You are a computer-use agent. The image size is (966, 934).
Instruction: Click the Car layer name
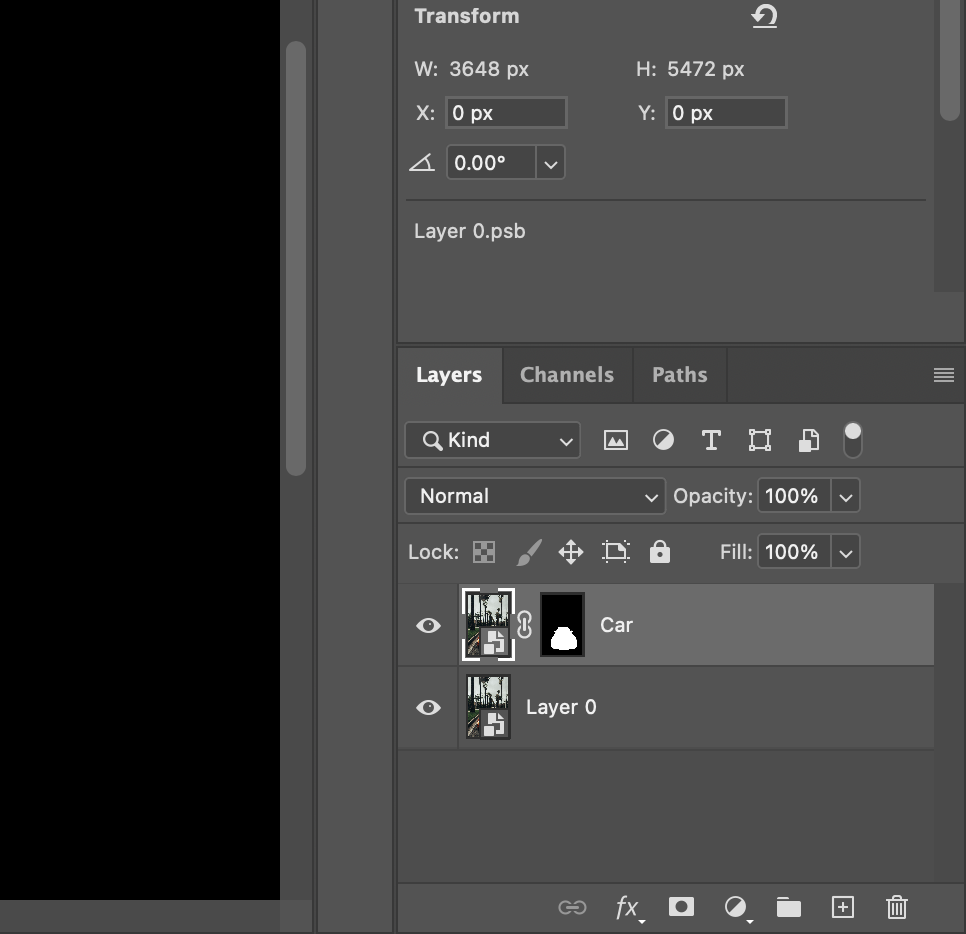[x=616, y=625]
